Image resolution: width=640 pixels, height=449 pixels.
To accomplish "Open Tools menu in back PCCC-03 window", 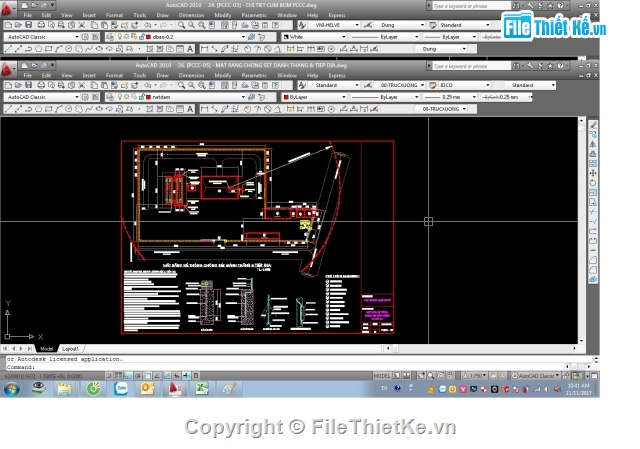I will pos(140,15).
